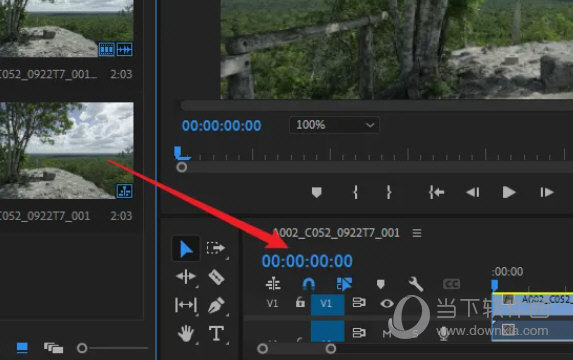Switch project panel to list view
This screenshot has height=360, width=573.
pos(22,348)
